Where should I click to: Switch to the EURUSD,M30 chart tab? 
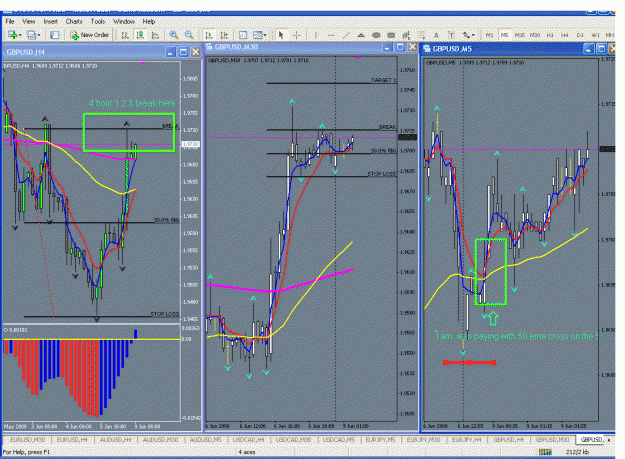[x=27, y=439]
